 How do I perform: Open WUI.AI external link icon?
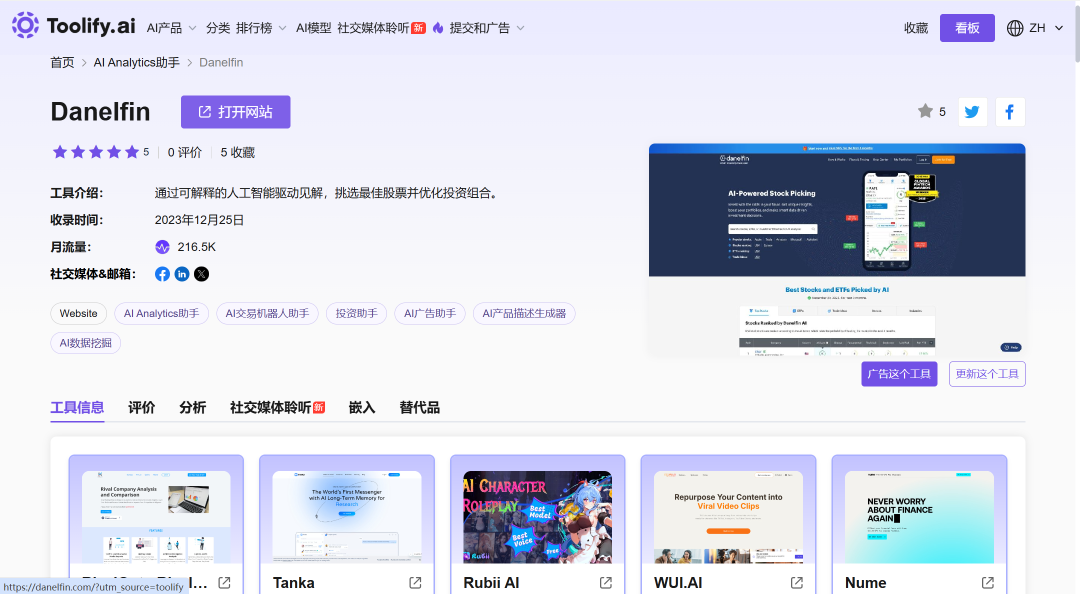(797, 583)
